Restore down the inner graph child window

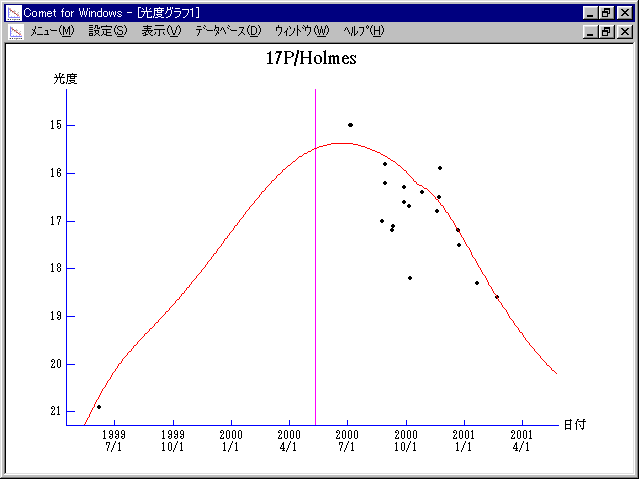607,32
